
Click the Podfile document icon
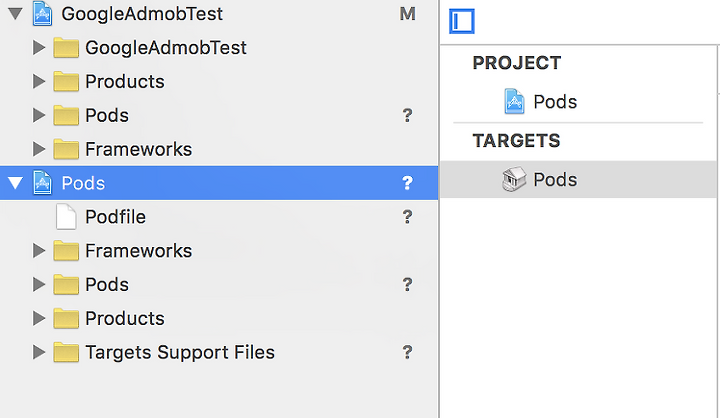(66, 216)
